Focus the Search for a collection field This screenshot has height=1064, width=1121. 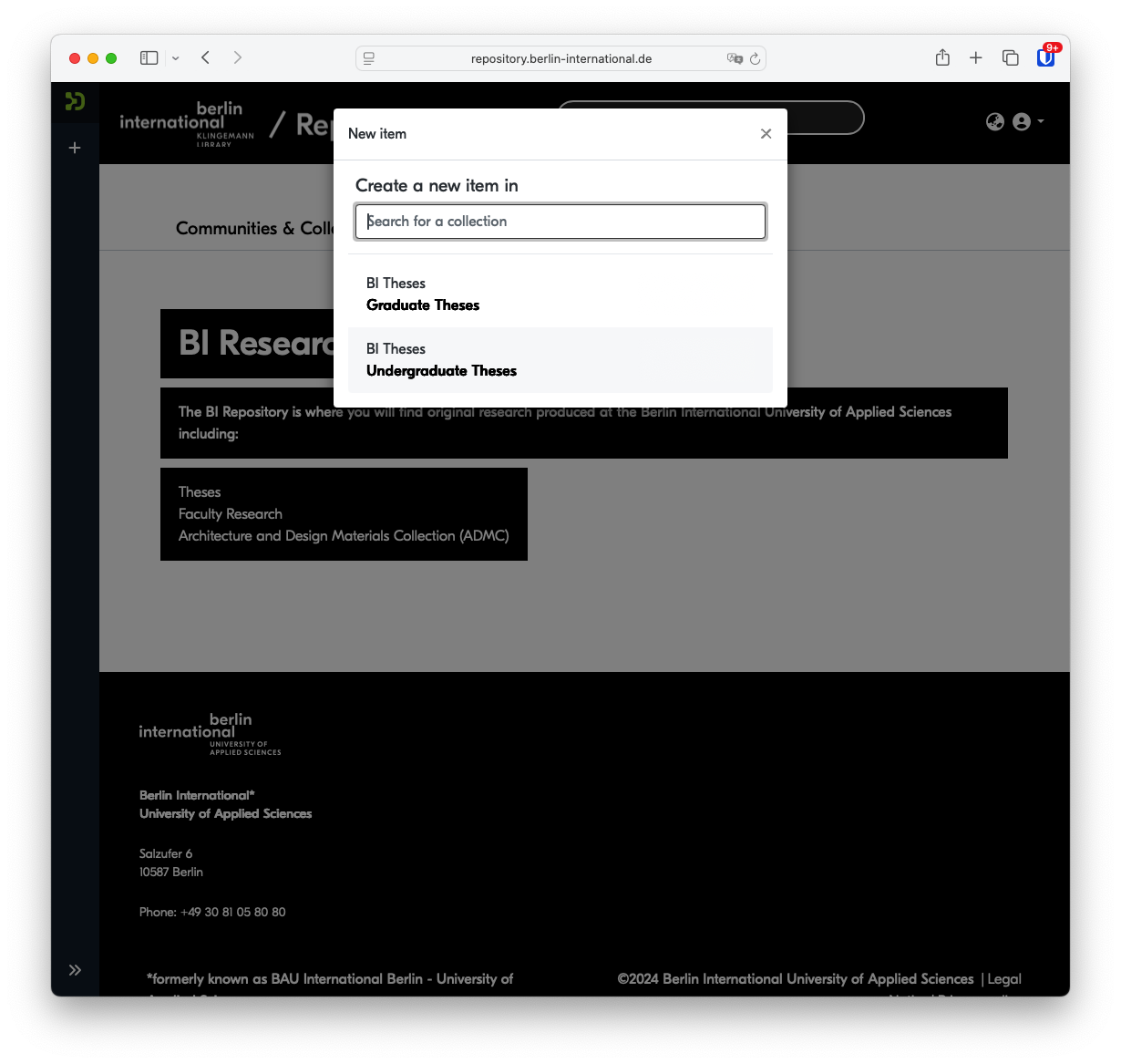(560, 222)
